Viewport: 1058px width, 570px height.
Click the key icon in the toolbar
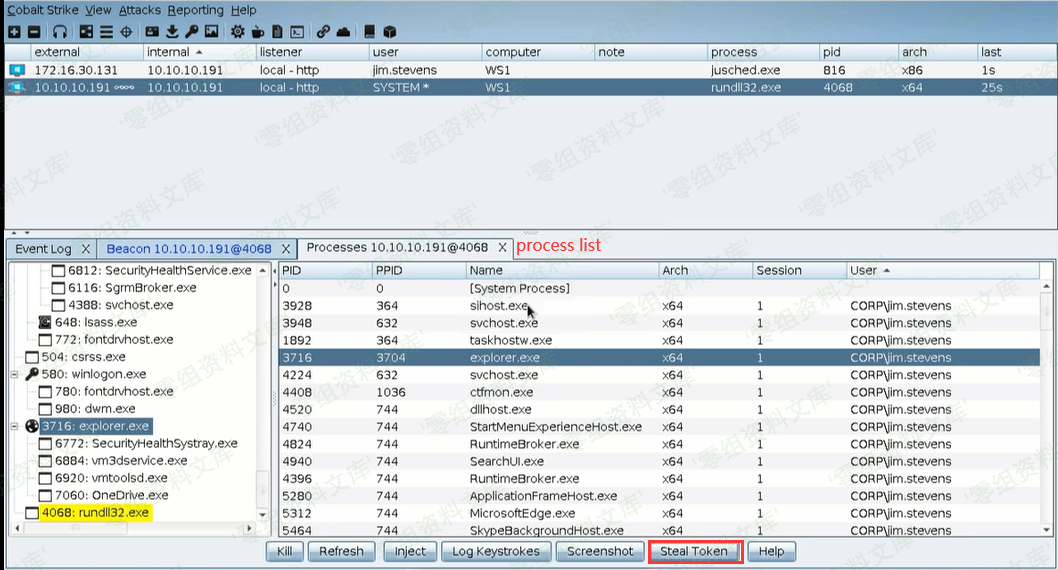point(190,31)
